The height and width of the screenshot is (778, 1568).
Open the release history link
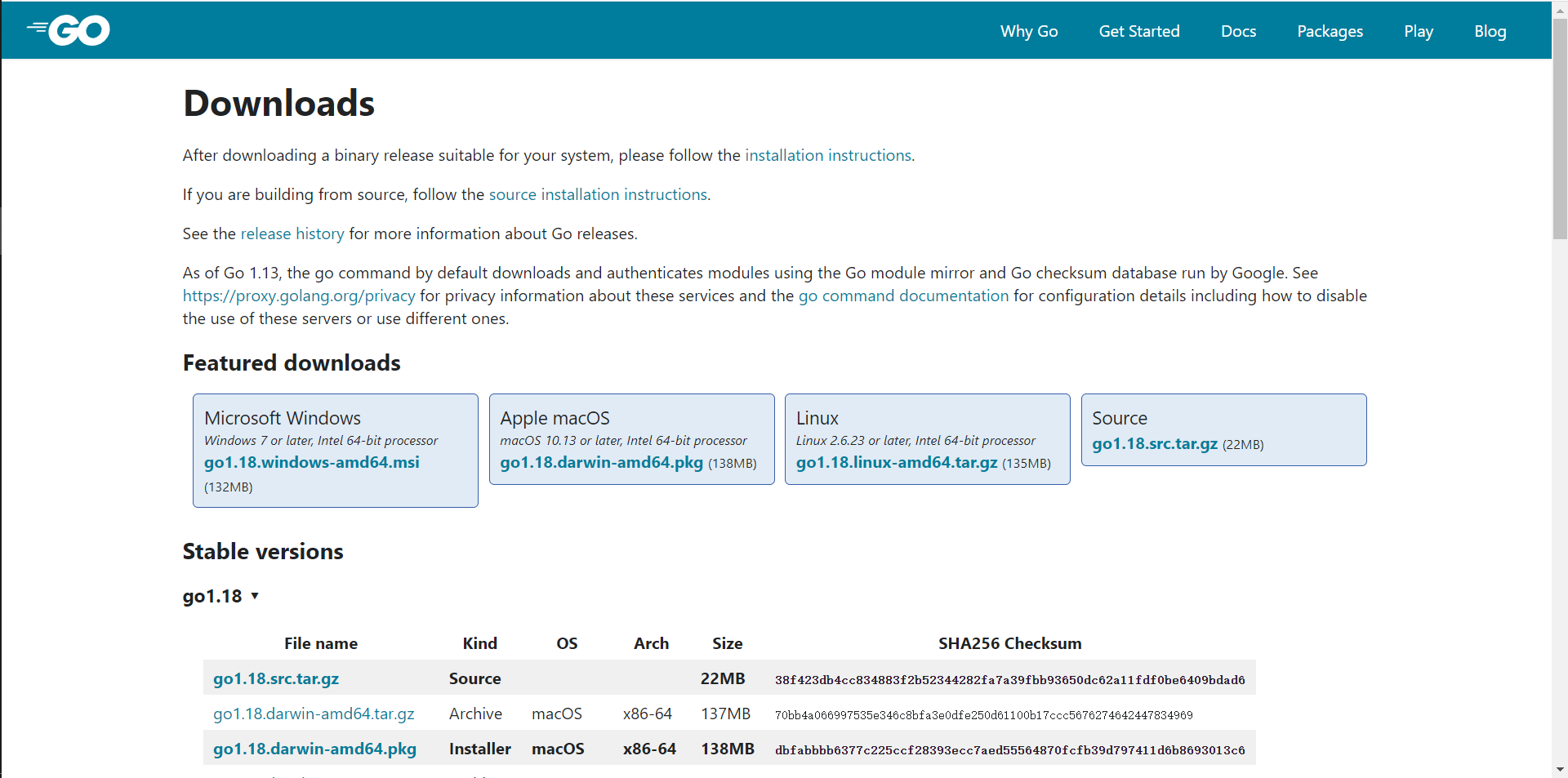(x=292, y=233)
